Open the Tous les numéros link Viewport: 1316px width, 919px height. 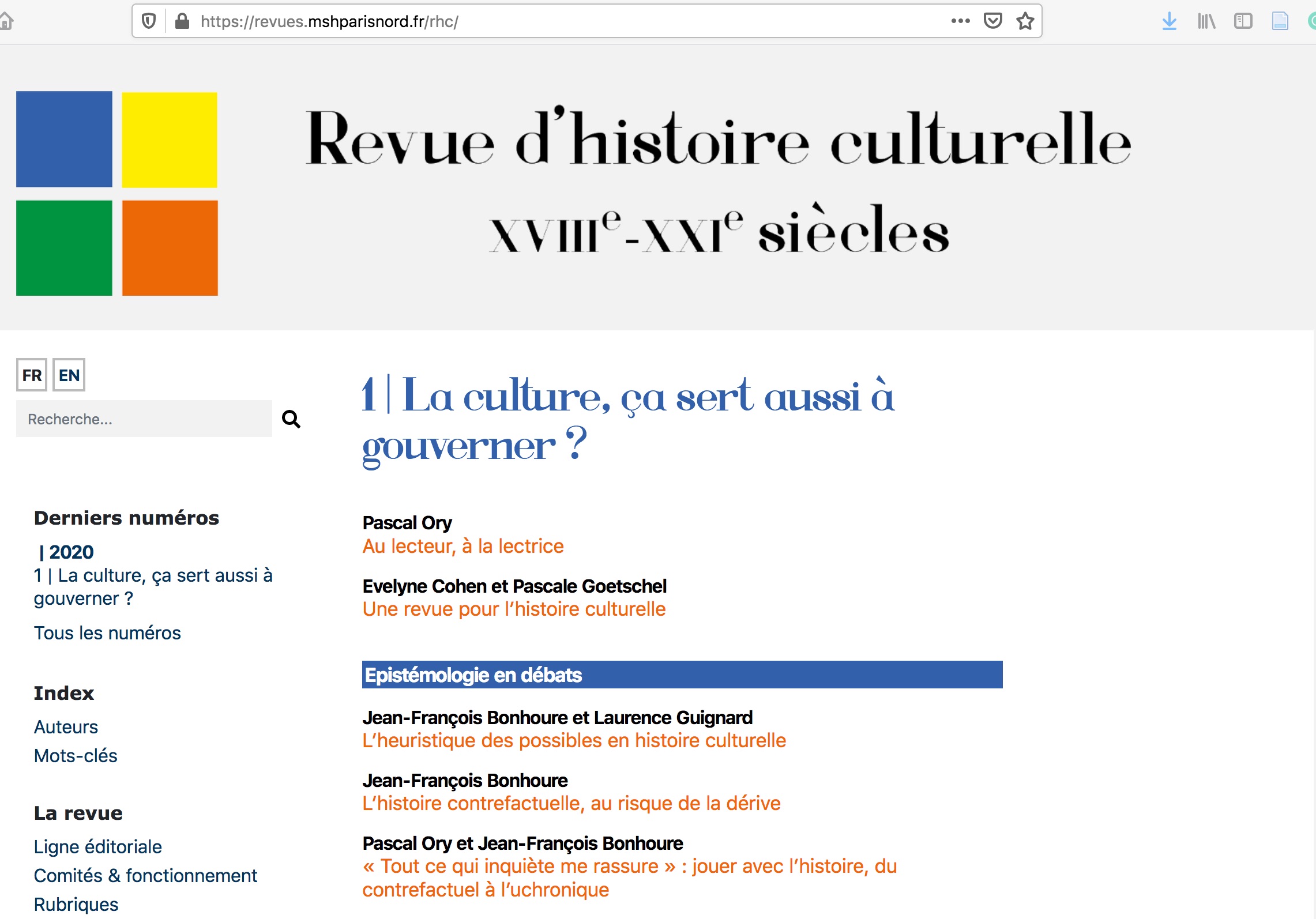[x=107, y=633]
